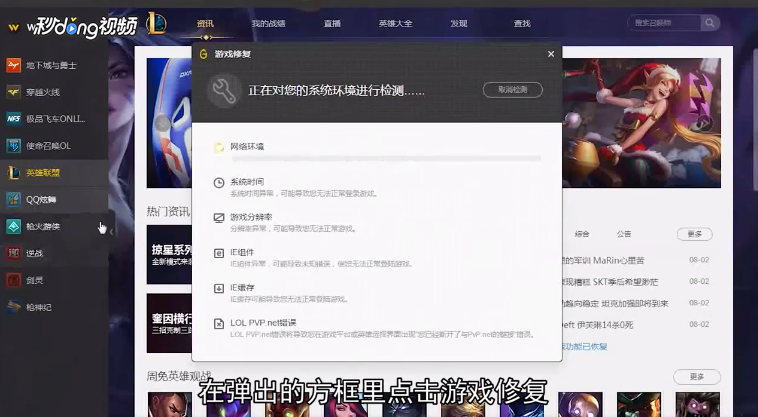Screen dimensions: 758x417
Task: Open 我的战绩 tab
Action: click(268, 23)
